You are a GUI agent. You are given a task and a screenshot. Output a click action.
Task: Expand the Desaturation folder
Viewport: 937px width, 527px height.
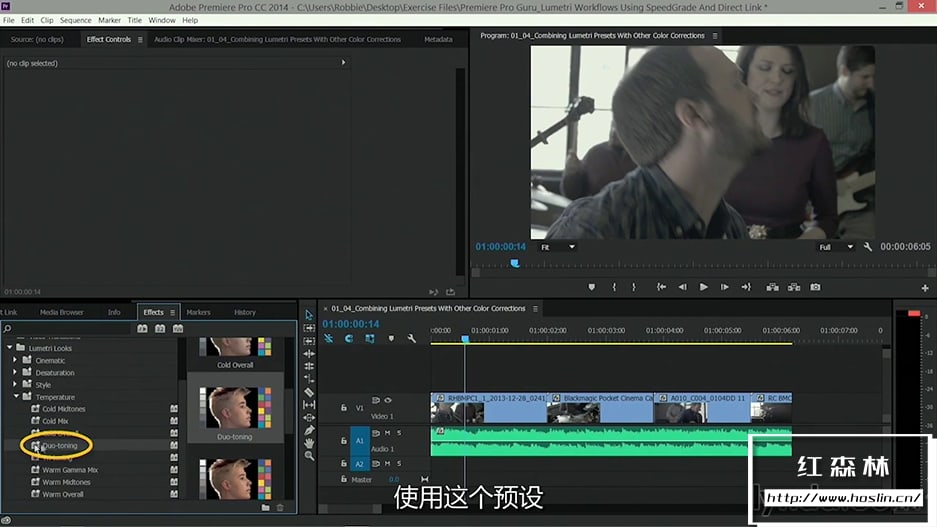tap(15, 372)
